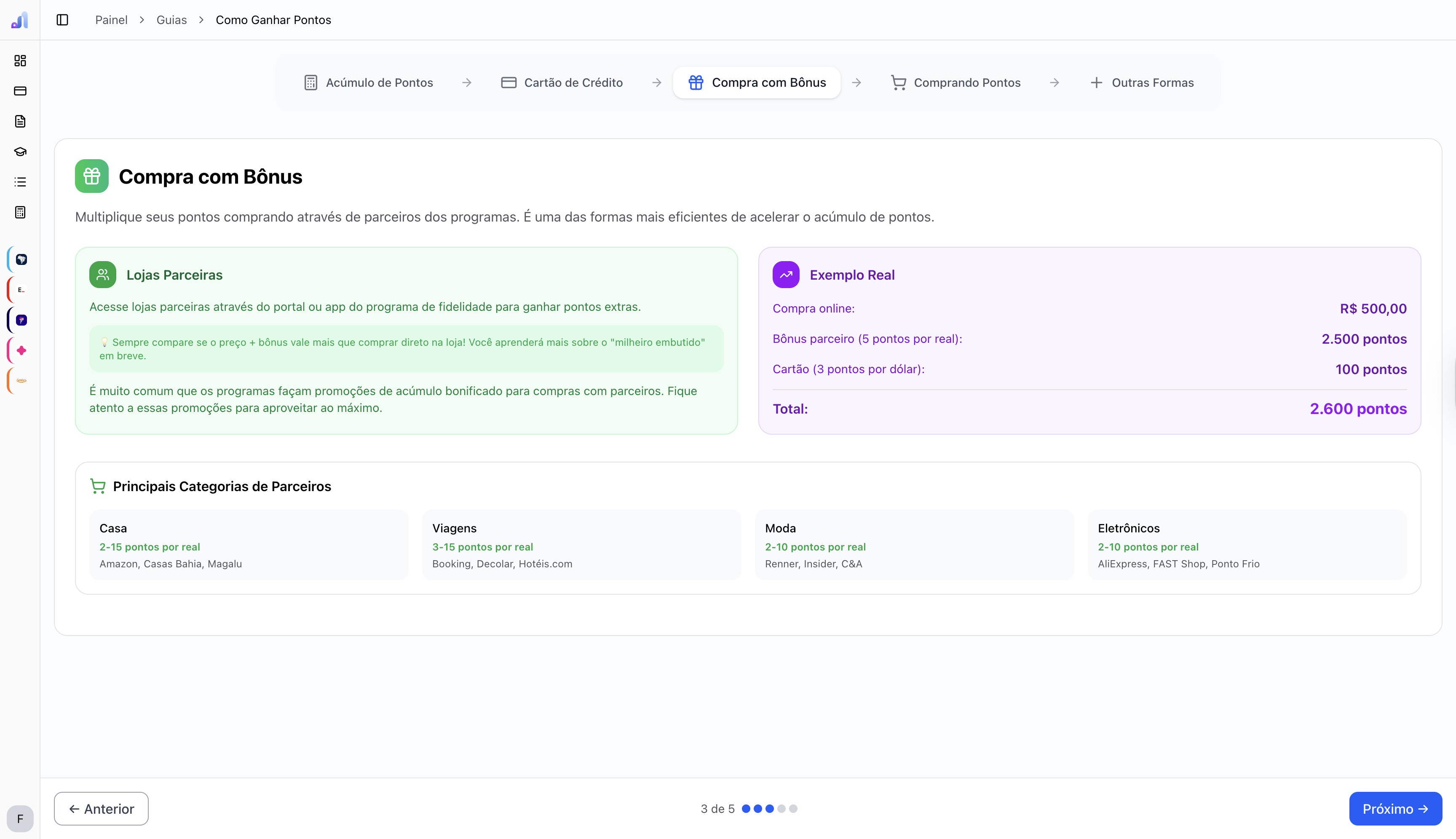Select the Brazil map program icon
Viewport: 1456px width, 839px height.
(21, 259)
